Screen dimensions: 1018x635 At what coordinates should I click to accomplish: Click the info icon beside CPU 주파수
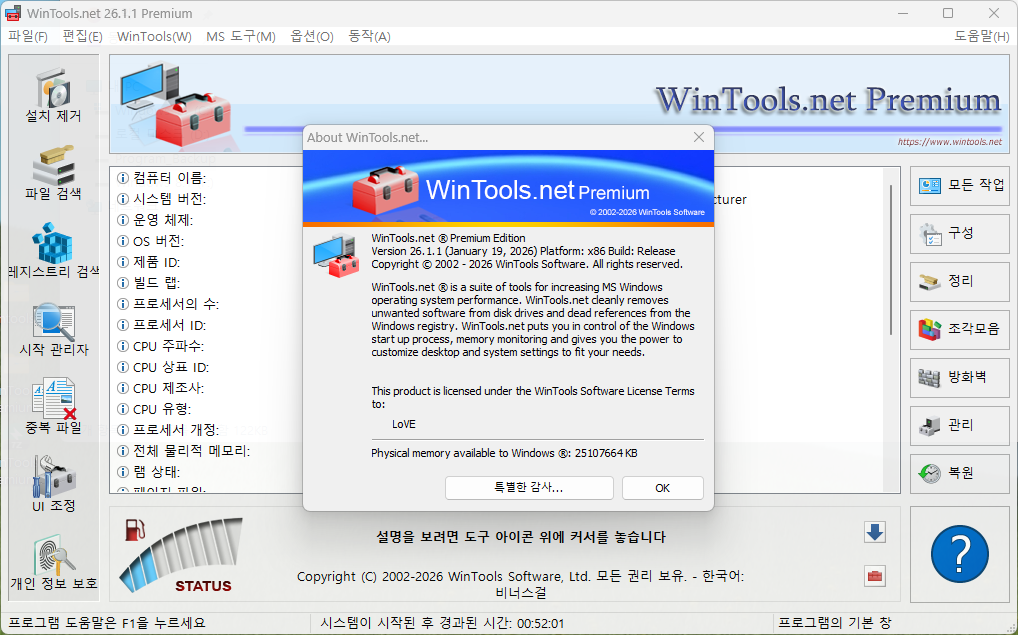[x=123, y=346]
